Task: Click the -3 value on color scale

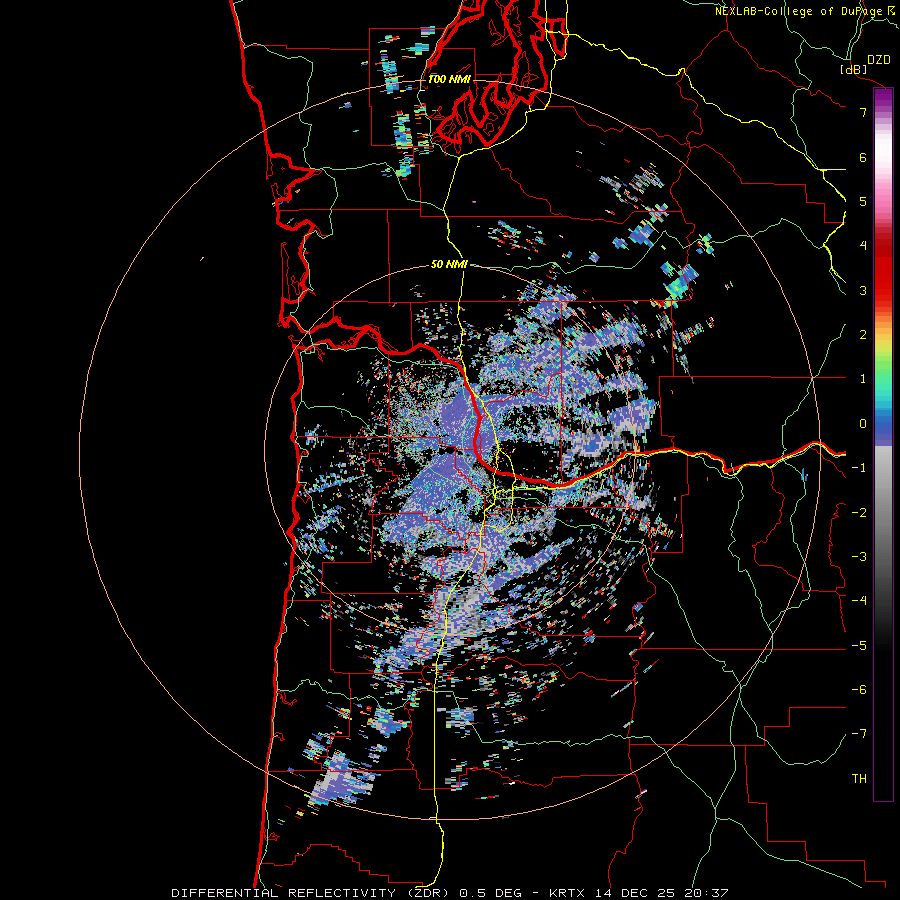Action: point(859,557)
